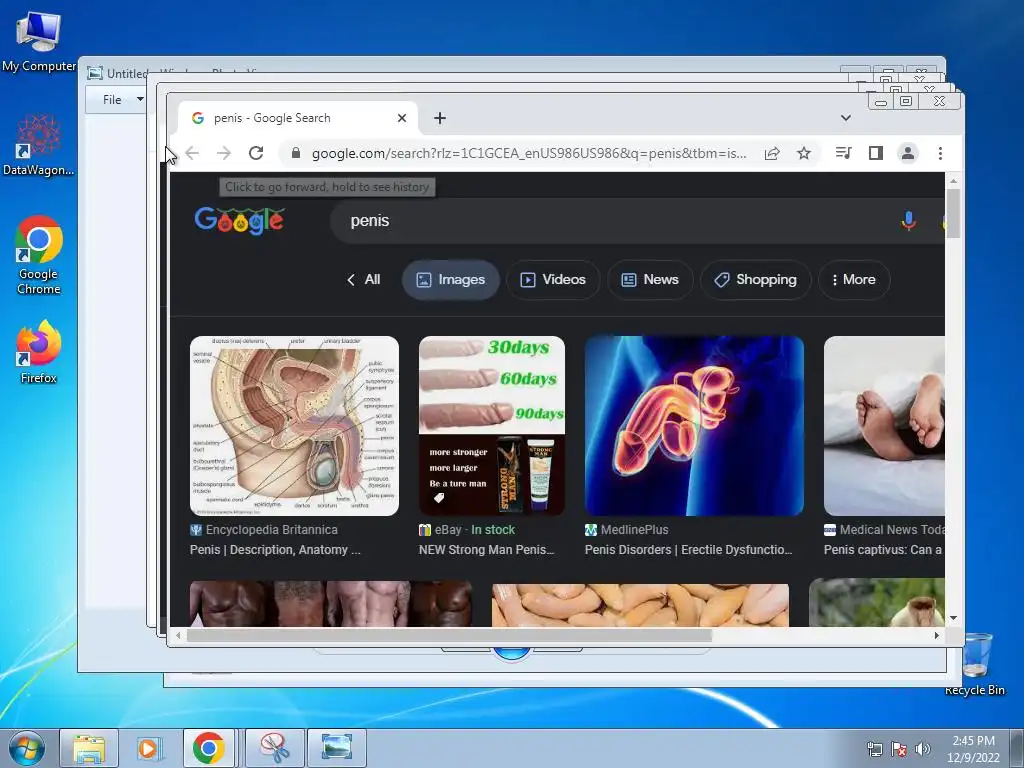1024x768 pixels.
Task: Click the eBay In stock source link
Action: click(x=467, y=530)
